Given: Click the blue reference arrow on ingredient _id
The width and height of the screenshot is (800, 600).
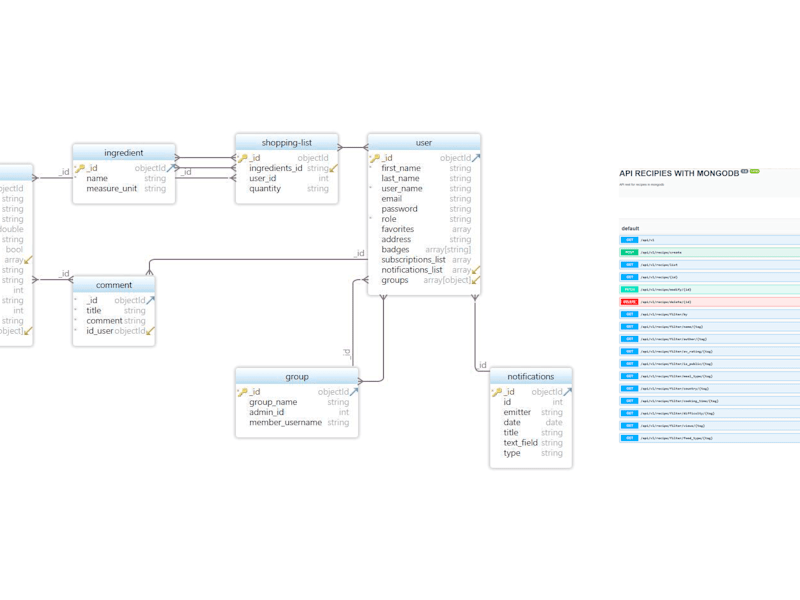Looking at the screenshot, I should [171, 168].
